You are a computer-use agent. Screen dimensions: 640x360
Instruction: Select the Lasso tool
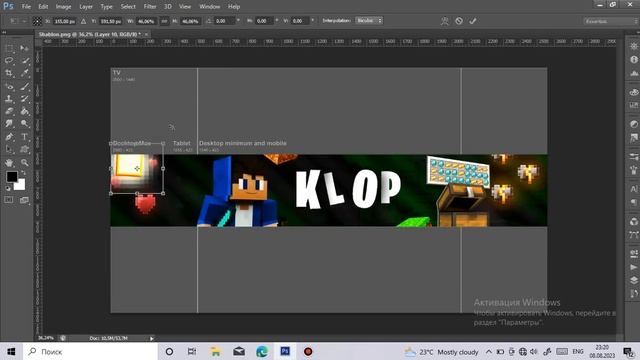click(9, 61)
